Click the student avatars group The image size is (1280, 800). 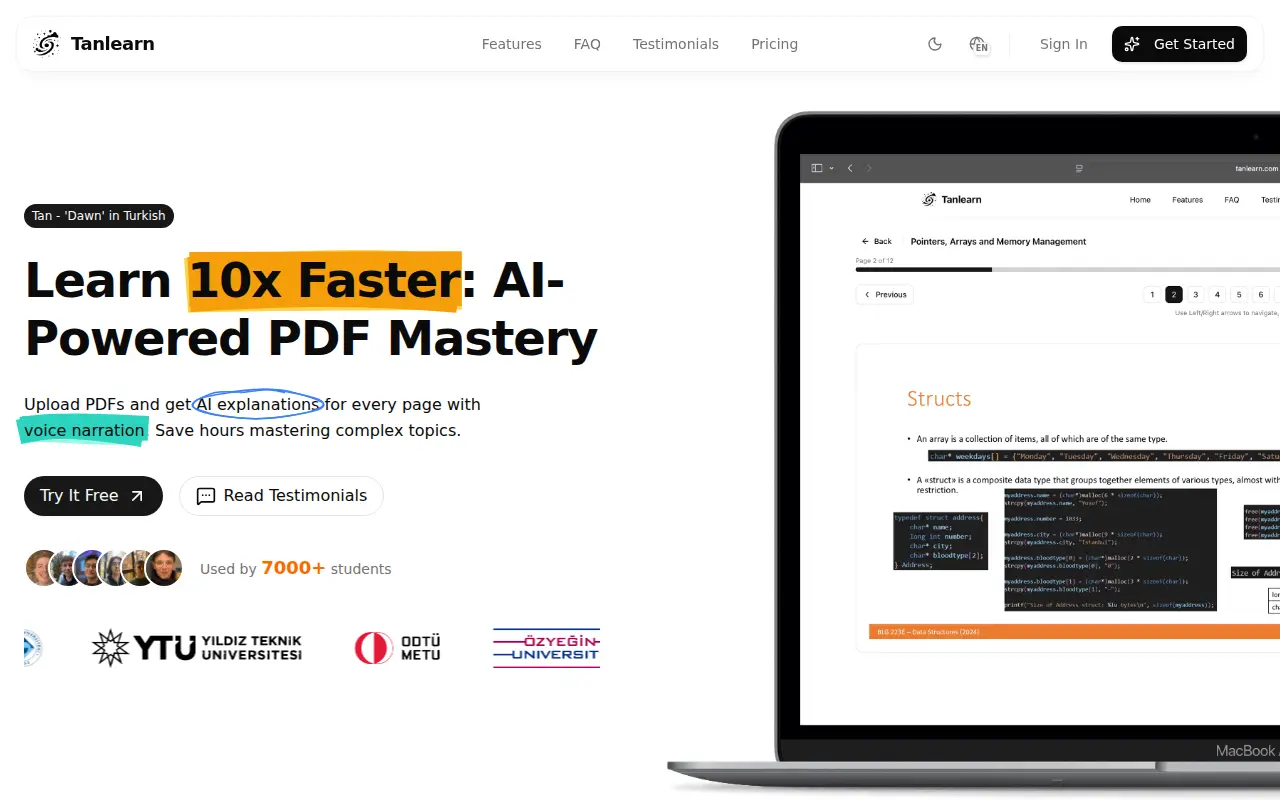104,568
